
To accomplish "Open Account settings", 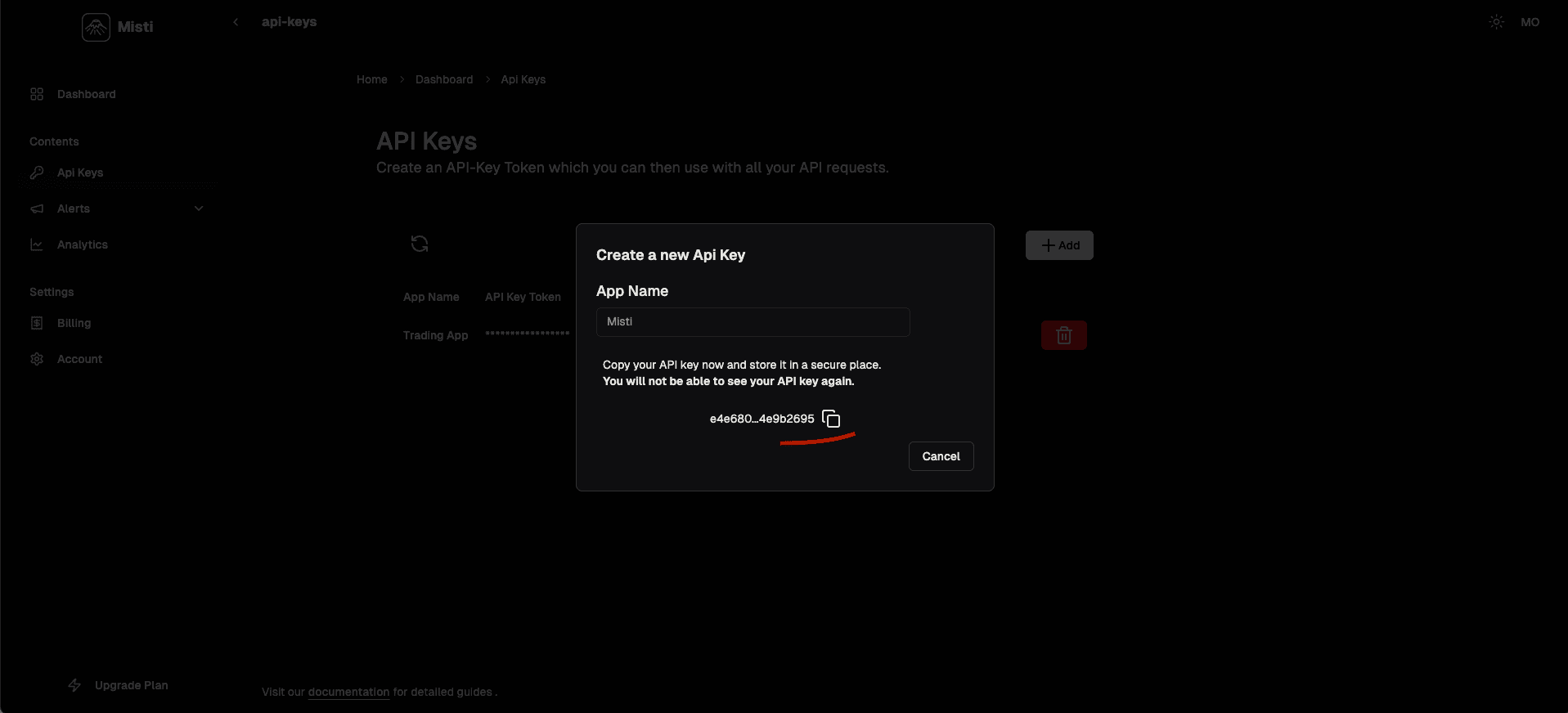I will pyautogui.click(x=79, y=359).
